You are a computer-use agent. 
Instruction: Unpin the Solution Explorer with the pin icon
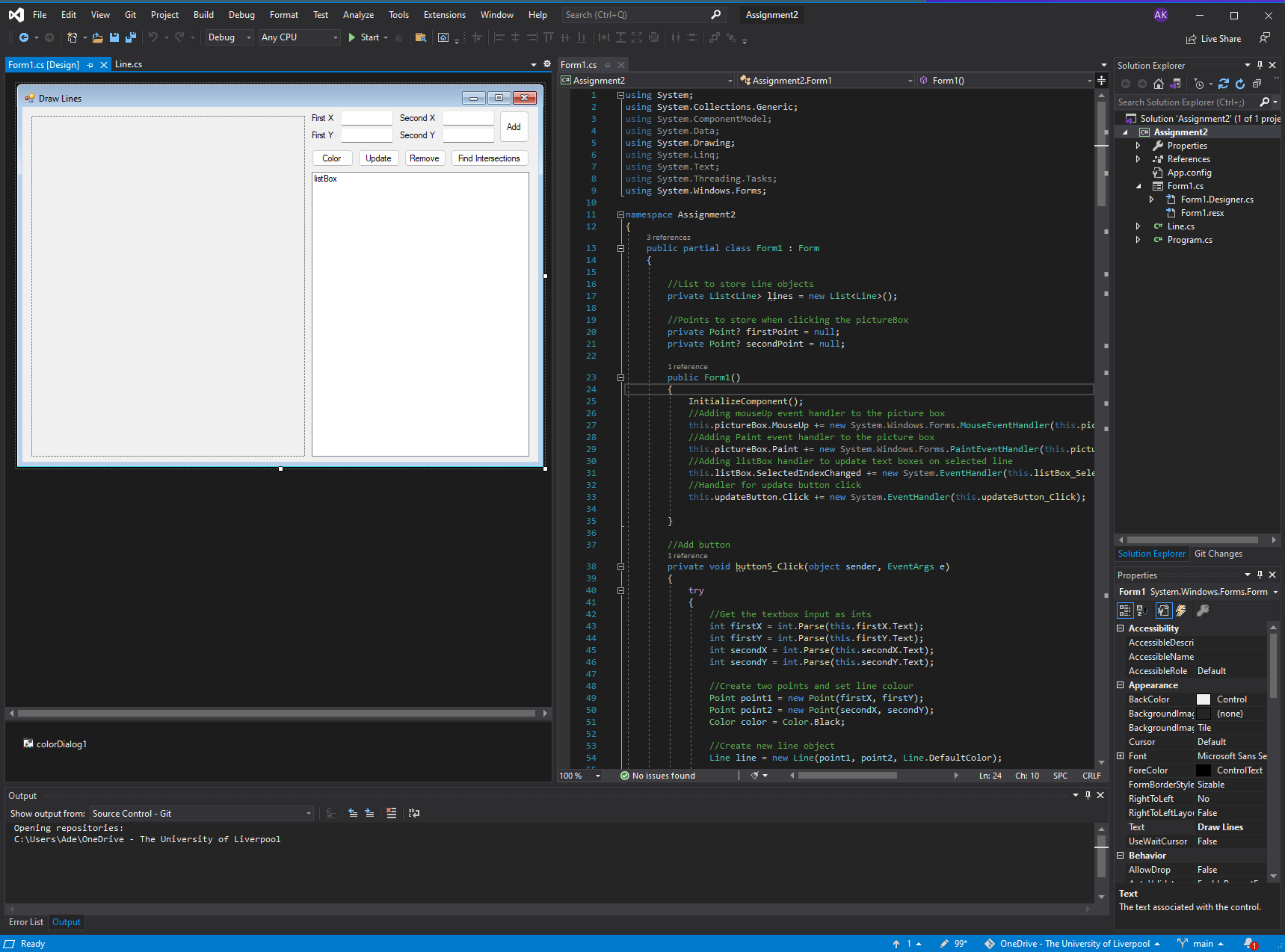1259,65
